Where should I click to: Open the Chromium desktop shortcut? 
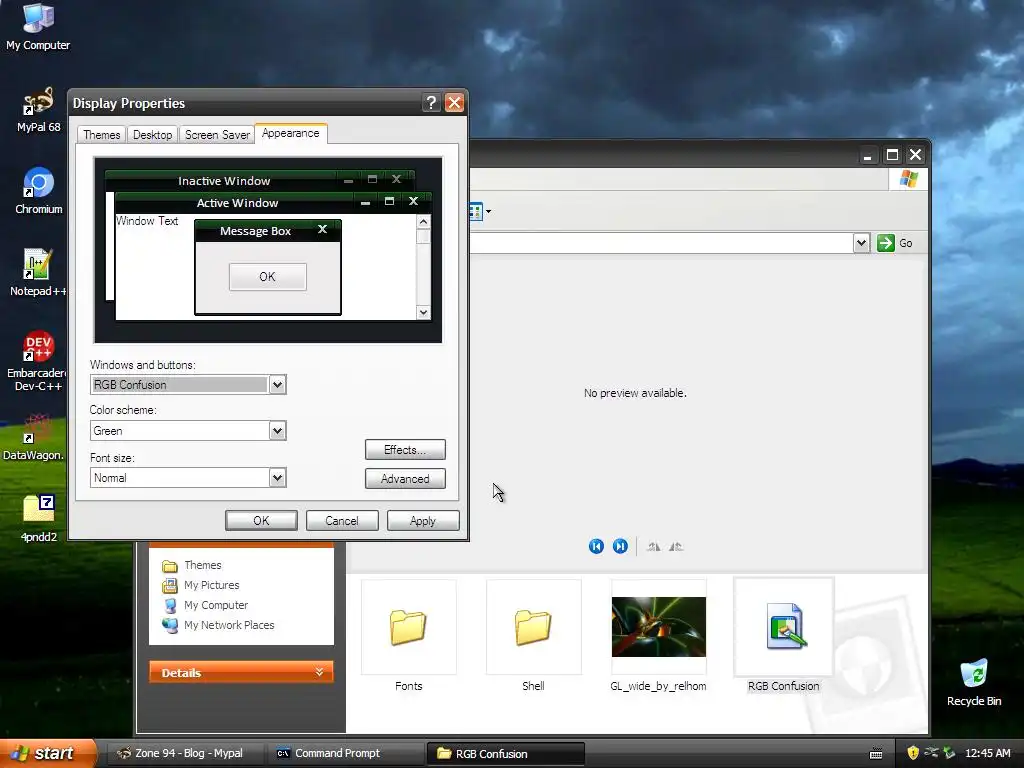coord(39,191)
